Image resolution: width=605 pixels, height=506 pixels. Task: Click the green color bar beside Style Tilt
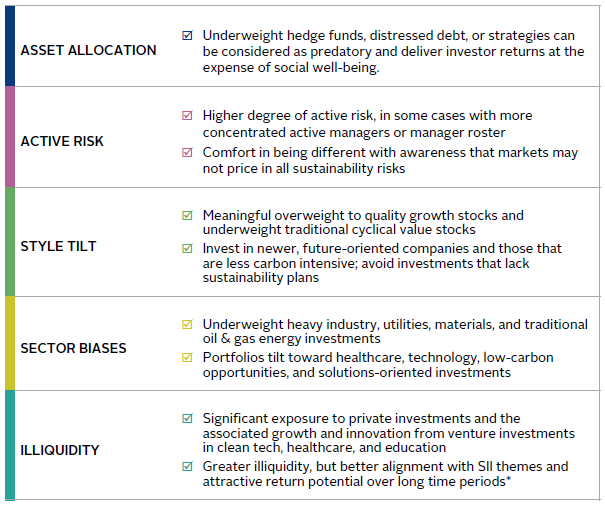(10, 242)
